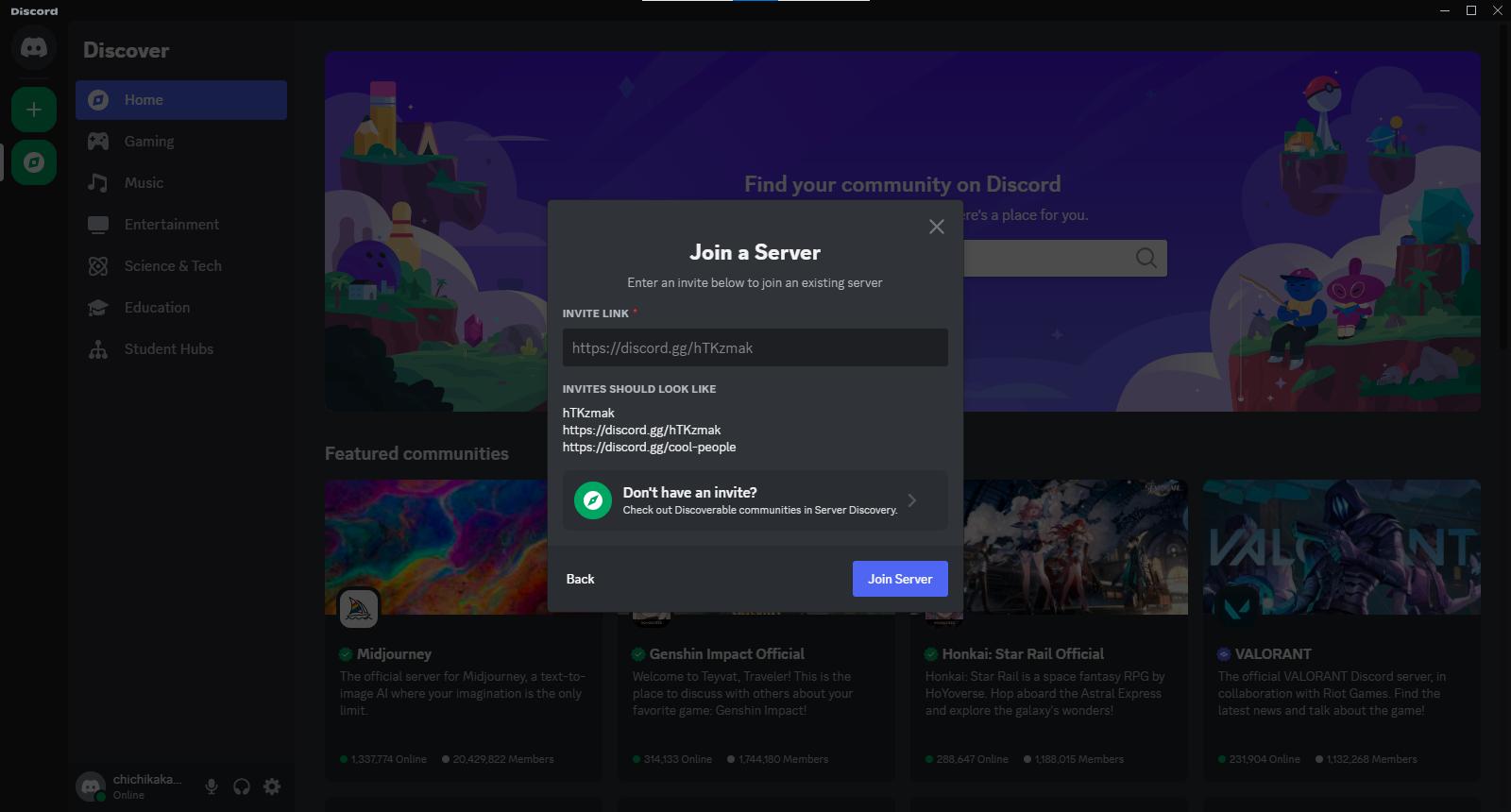Viewport: 1511px width, 812px height.
Task: Click the Discover sidebar heading
Action: coord(126,51)
